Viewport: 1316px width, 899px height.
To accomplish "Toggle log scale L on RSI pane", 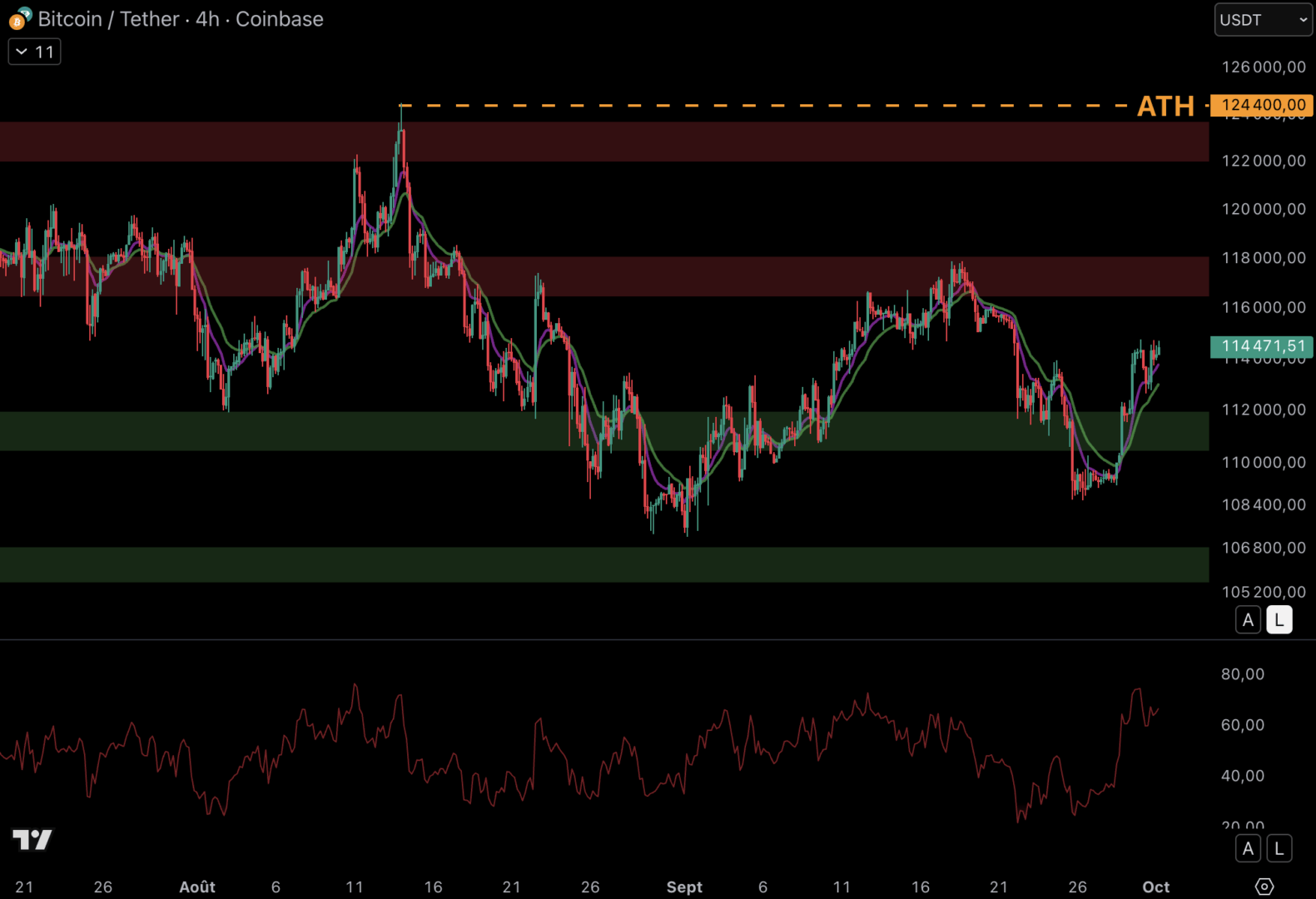I will click(1279, 848).
